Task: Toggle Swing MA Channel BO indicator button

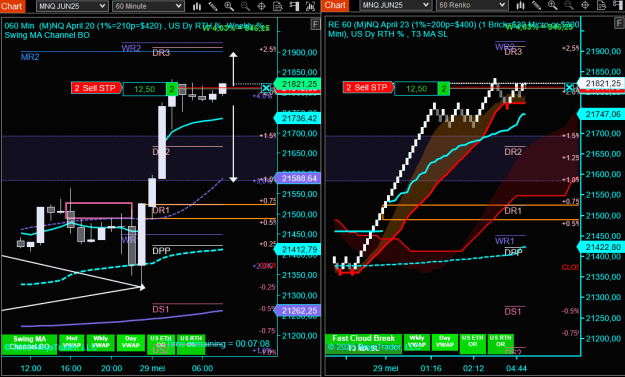Action: [29, 343]
